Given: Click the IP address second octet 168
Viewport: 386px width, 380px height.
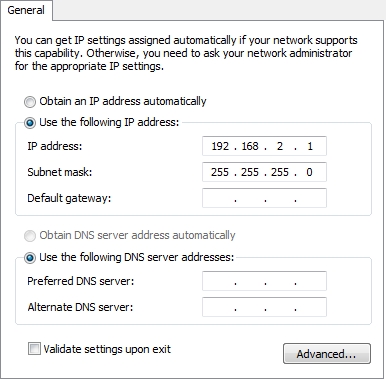Looking at the screenshot, I should pyautogui.click(x=250, y=146).
